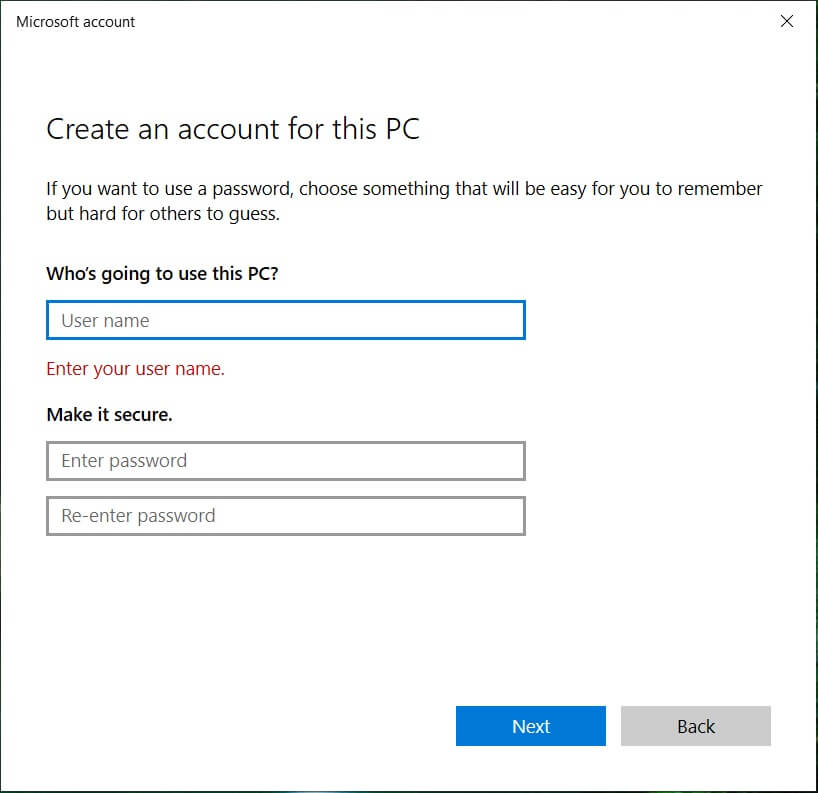Close the Microsoft account dialog

coord(787,21)
